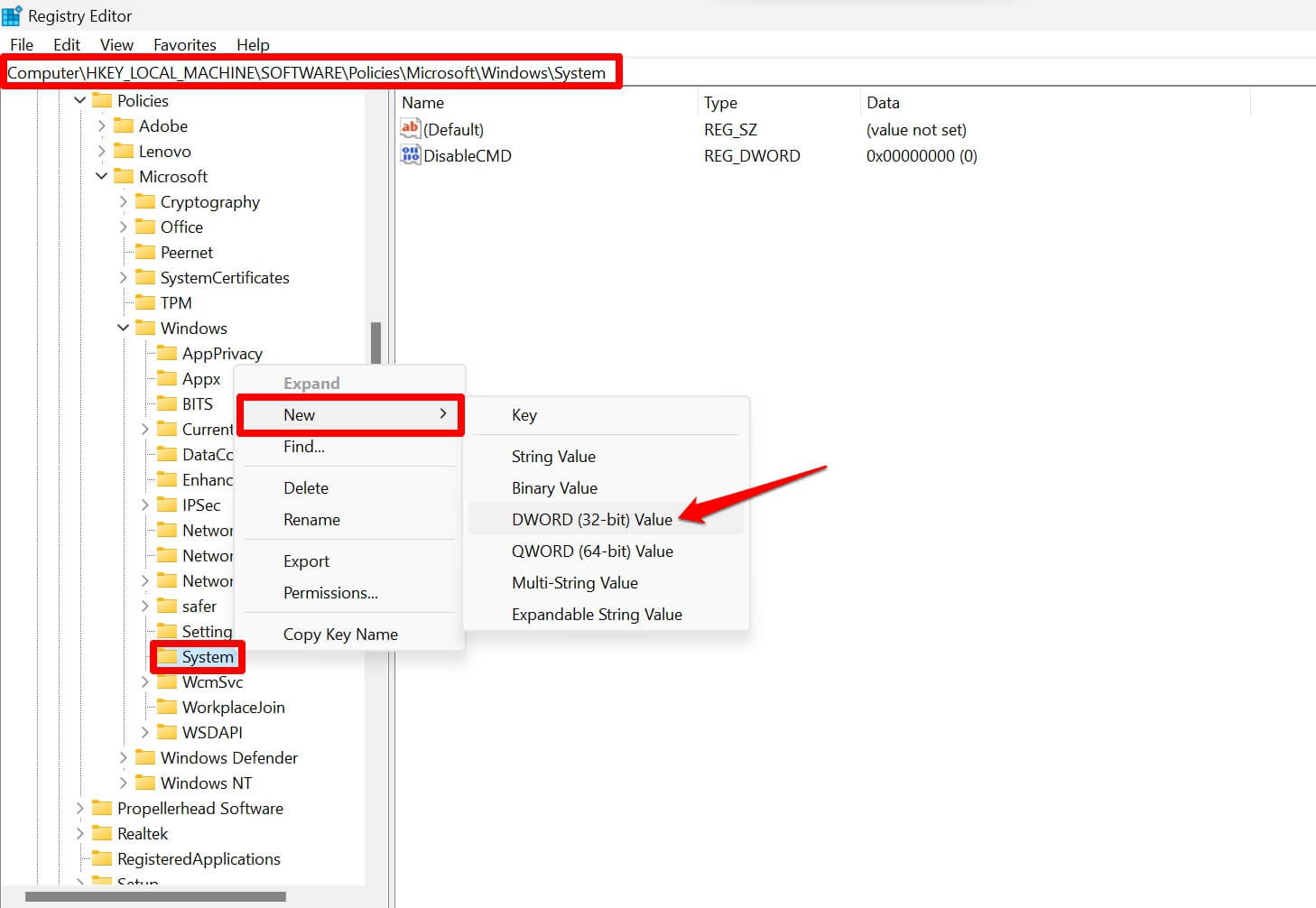
Task: Click the Policies folder icon
Action: point(102,100)
